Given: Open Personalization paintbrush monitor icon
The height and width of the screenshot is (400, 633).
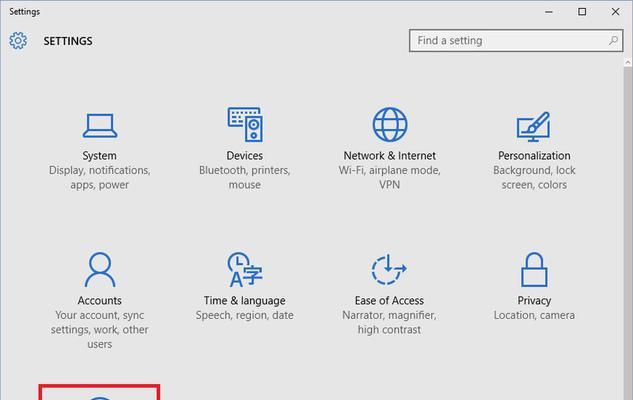Looking at the screenshot, I should point(534,126).
